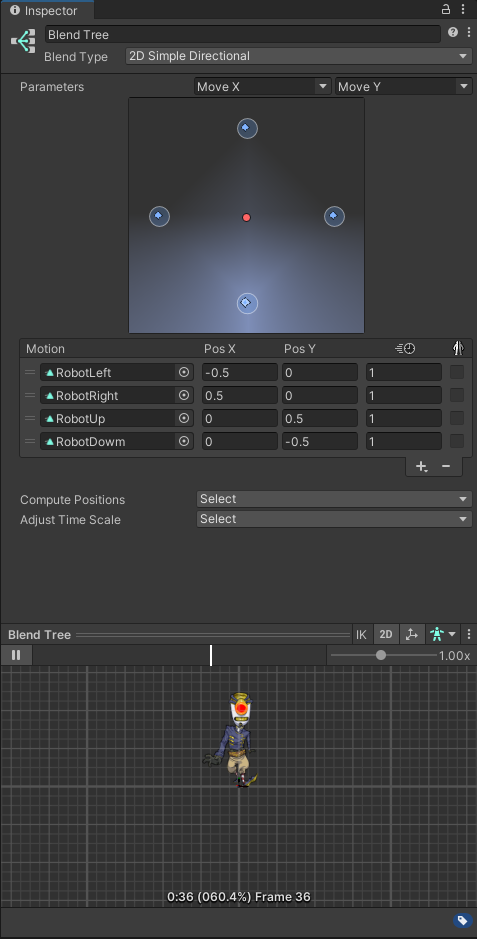Toggle the IK preview button

361,635
